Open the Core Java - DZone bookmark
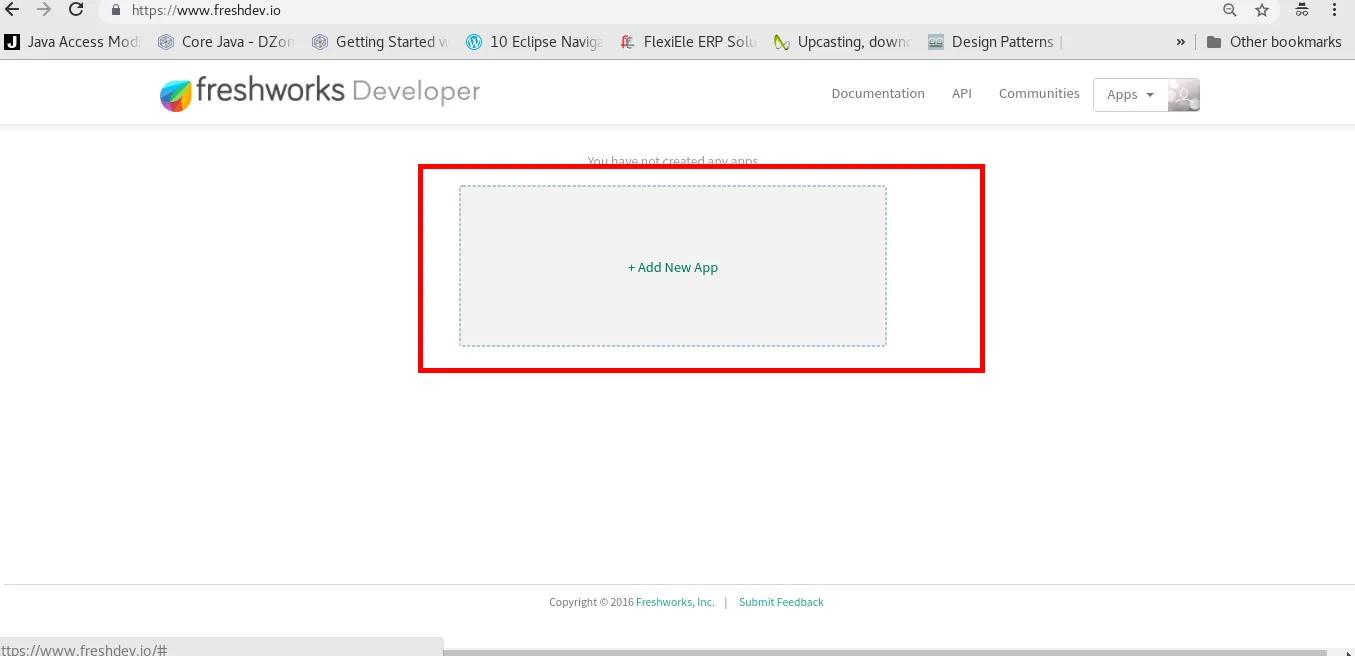This screenshot has height=656, width=1355. pos(226,42)
